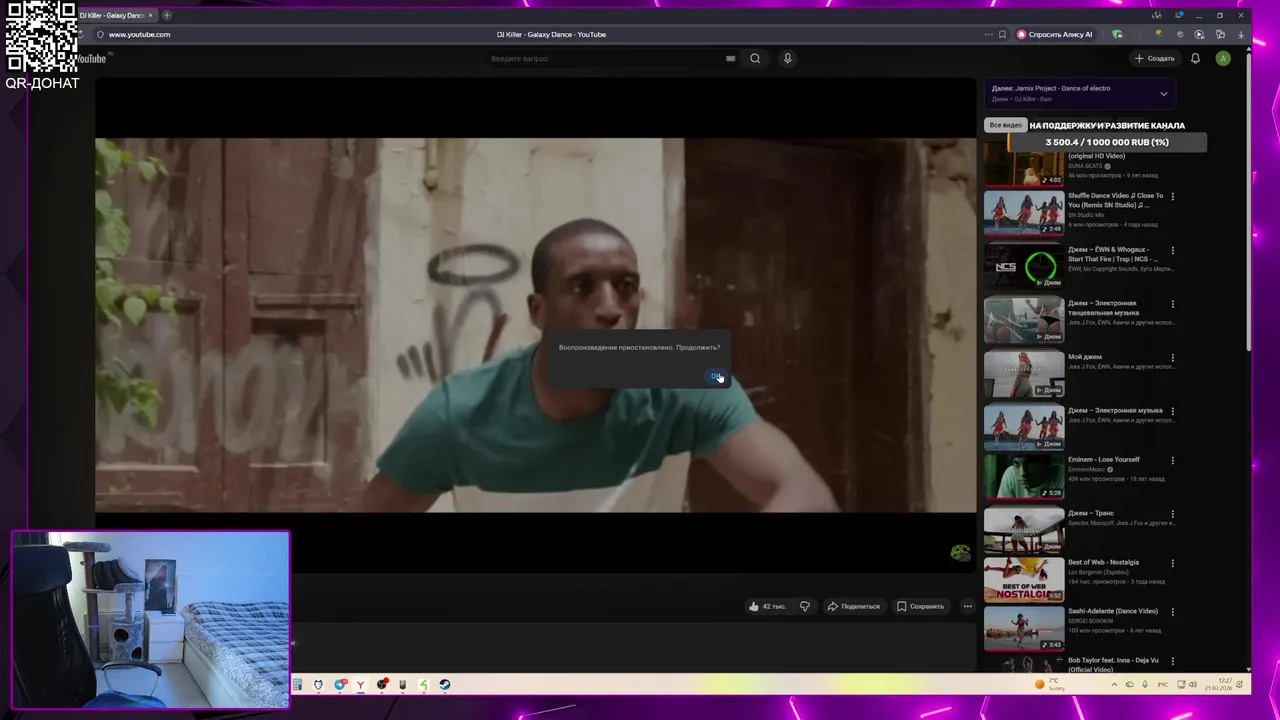Click Спросить Алису AI button
The image size is (1280, 720).
(x=1055, y=34)
